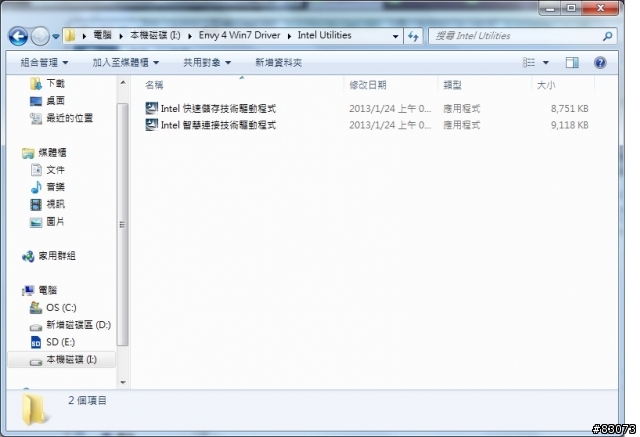This screenshot has height=437, width=640.
Task: Click the 下載 folder icon
Action: [36, 84]
